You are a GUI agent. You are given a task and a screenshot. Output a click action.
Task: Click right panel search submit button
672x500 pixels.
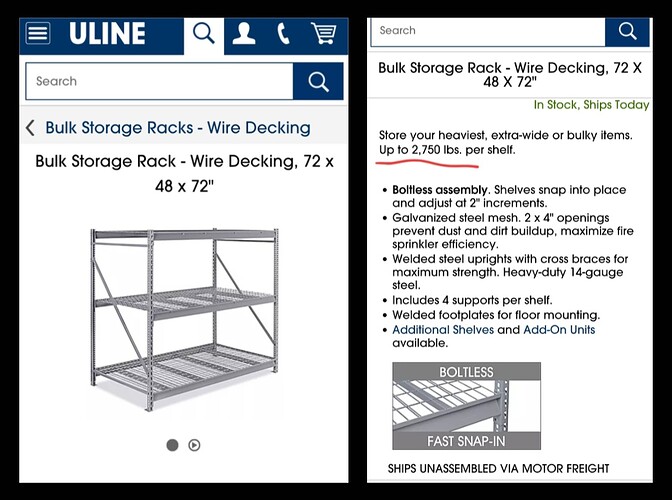point(627,31)
